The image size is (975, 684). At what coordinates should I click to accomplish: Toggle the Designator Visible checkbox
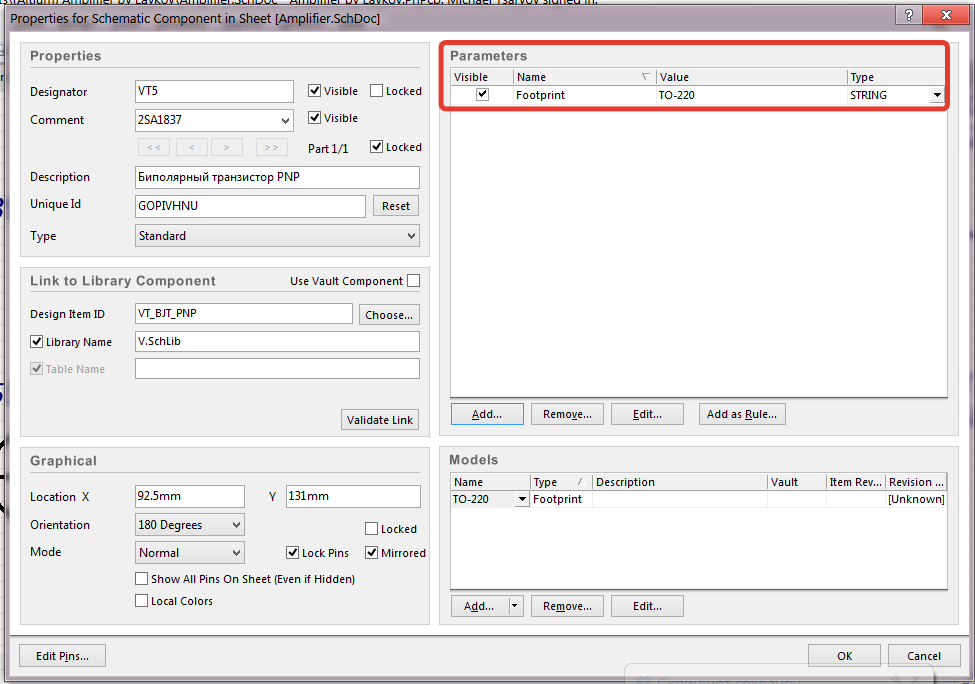pyautogui.click(x=315, y=91)
